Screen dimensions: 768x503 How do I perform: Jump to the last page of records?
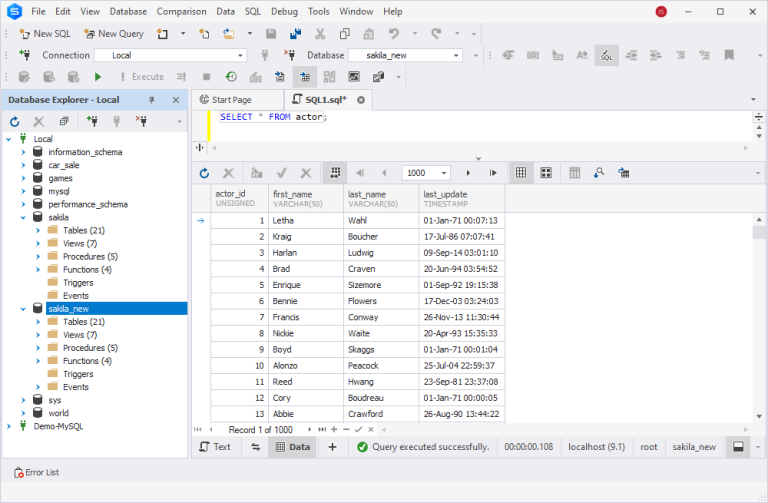(x=493, y=173)
